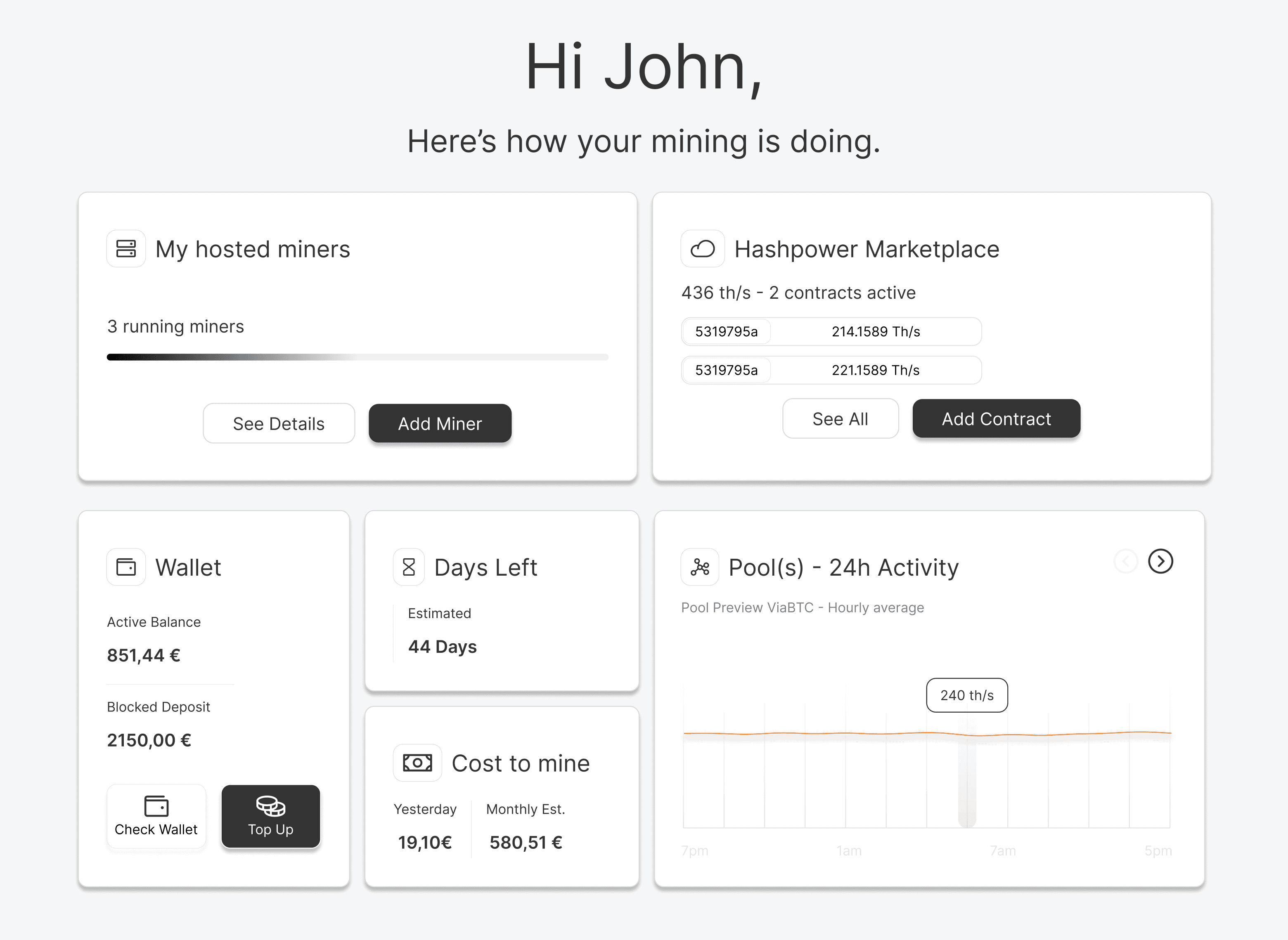
Task: Select contract row showing 214.1589 Th/s
Action: [831, 332]
